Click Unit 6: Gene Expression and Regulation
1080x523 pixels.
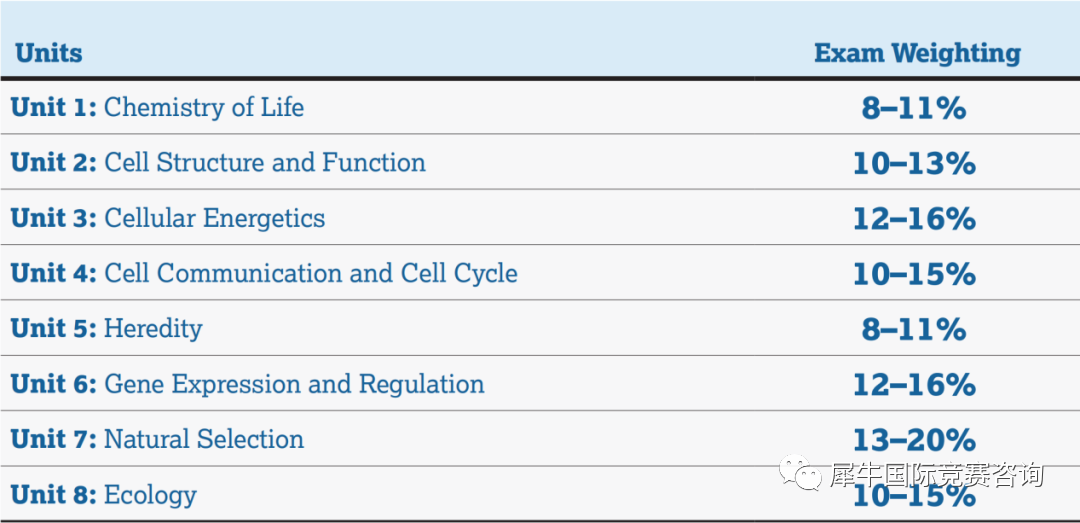click(247, 384)
